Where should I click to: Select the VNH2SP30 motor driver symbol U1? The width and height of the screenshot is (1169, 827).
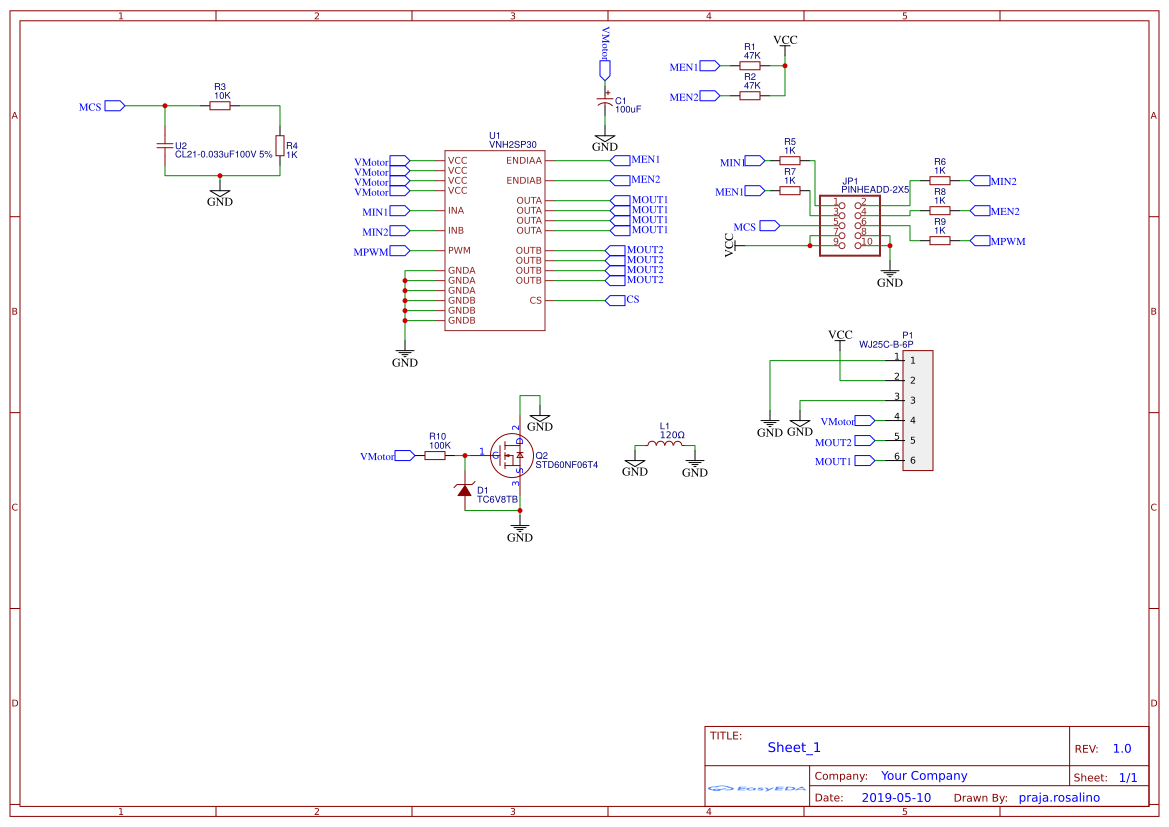pyautogui.click(x=494, y=240)
